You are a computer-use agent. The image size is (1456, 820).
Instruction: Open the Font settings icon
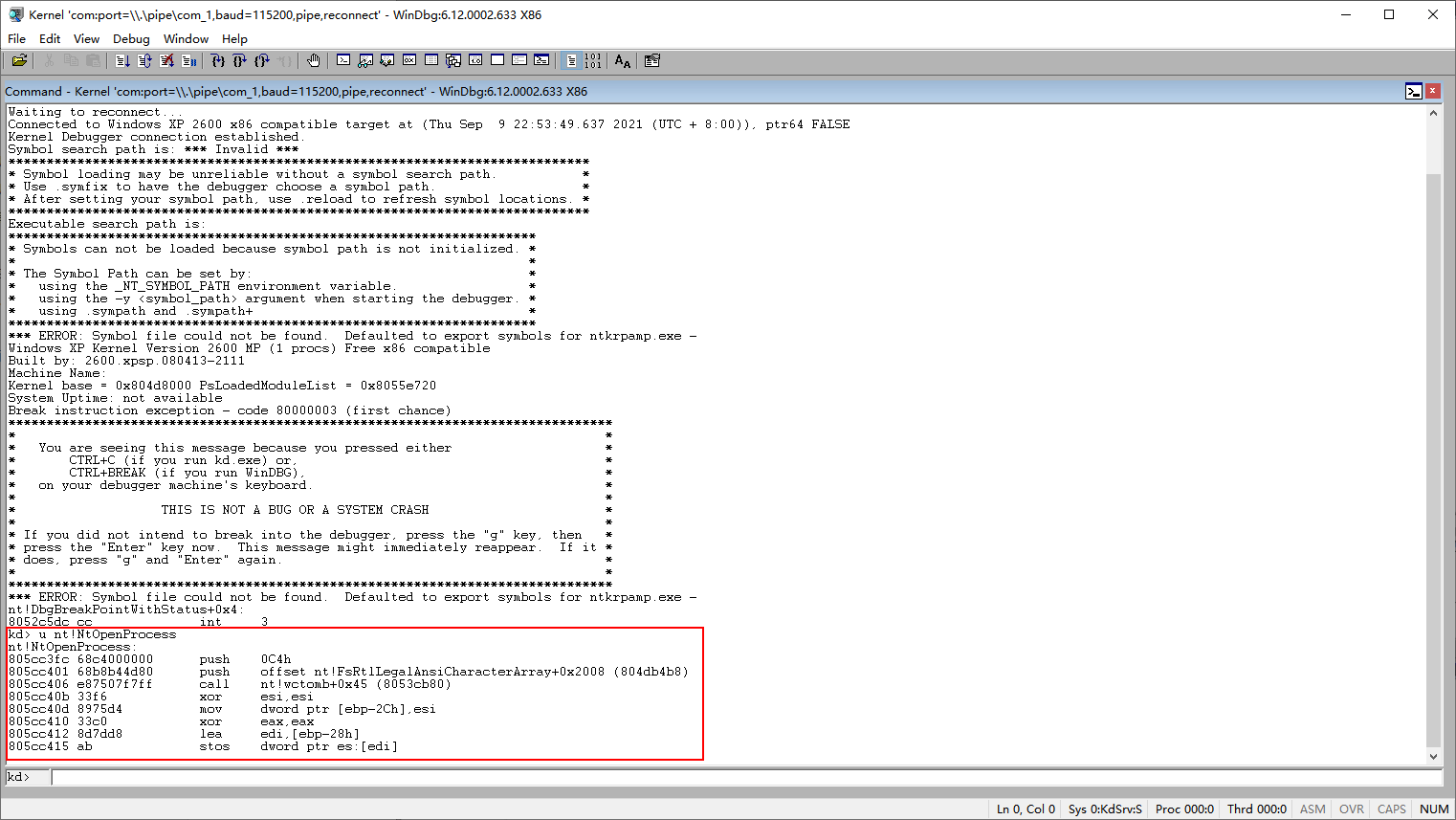[622, 60]
